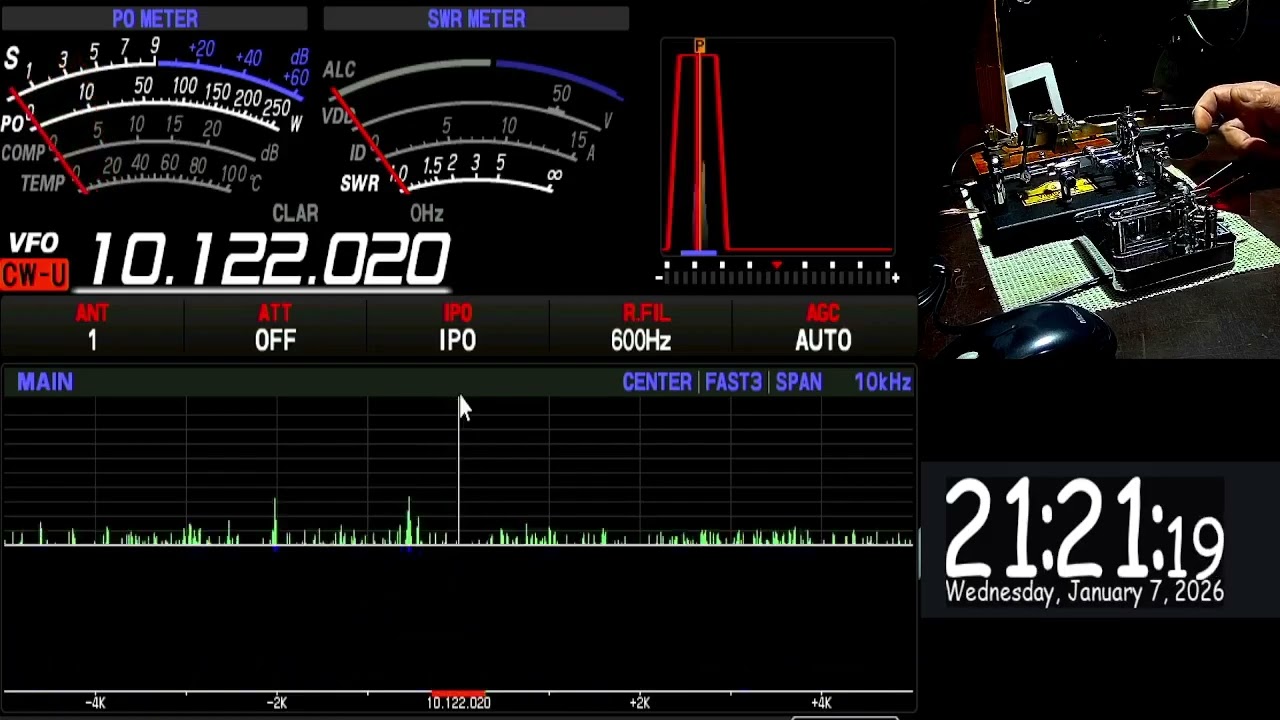The width and height of the screenshot is (1280, 720).
Task: Click the 10.122.020 center marker on the scope axis
Action: click(x=459, y=703)
